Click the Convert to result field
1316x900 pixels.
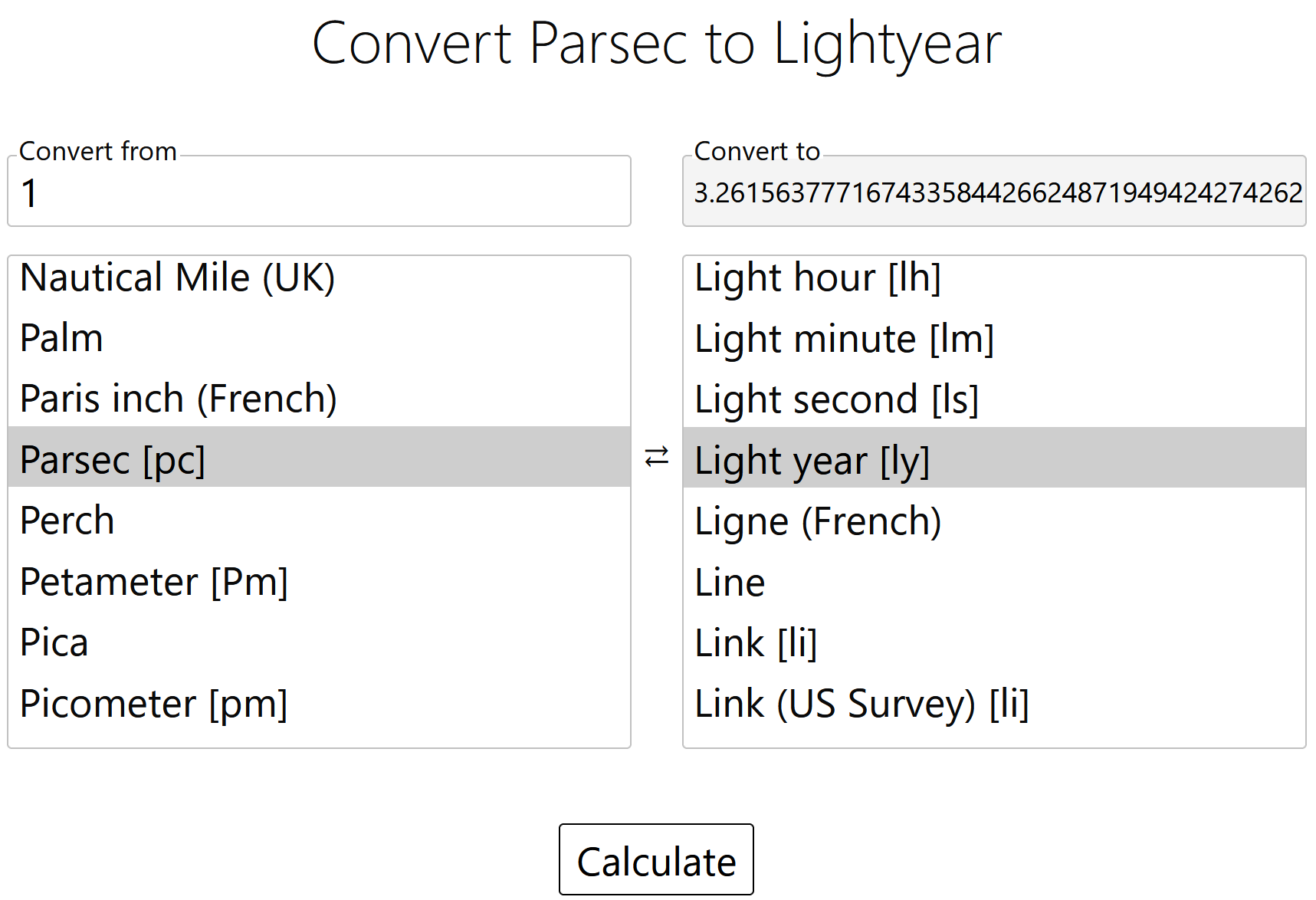[x=993, y=192]
